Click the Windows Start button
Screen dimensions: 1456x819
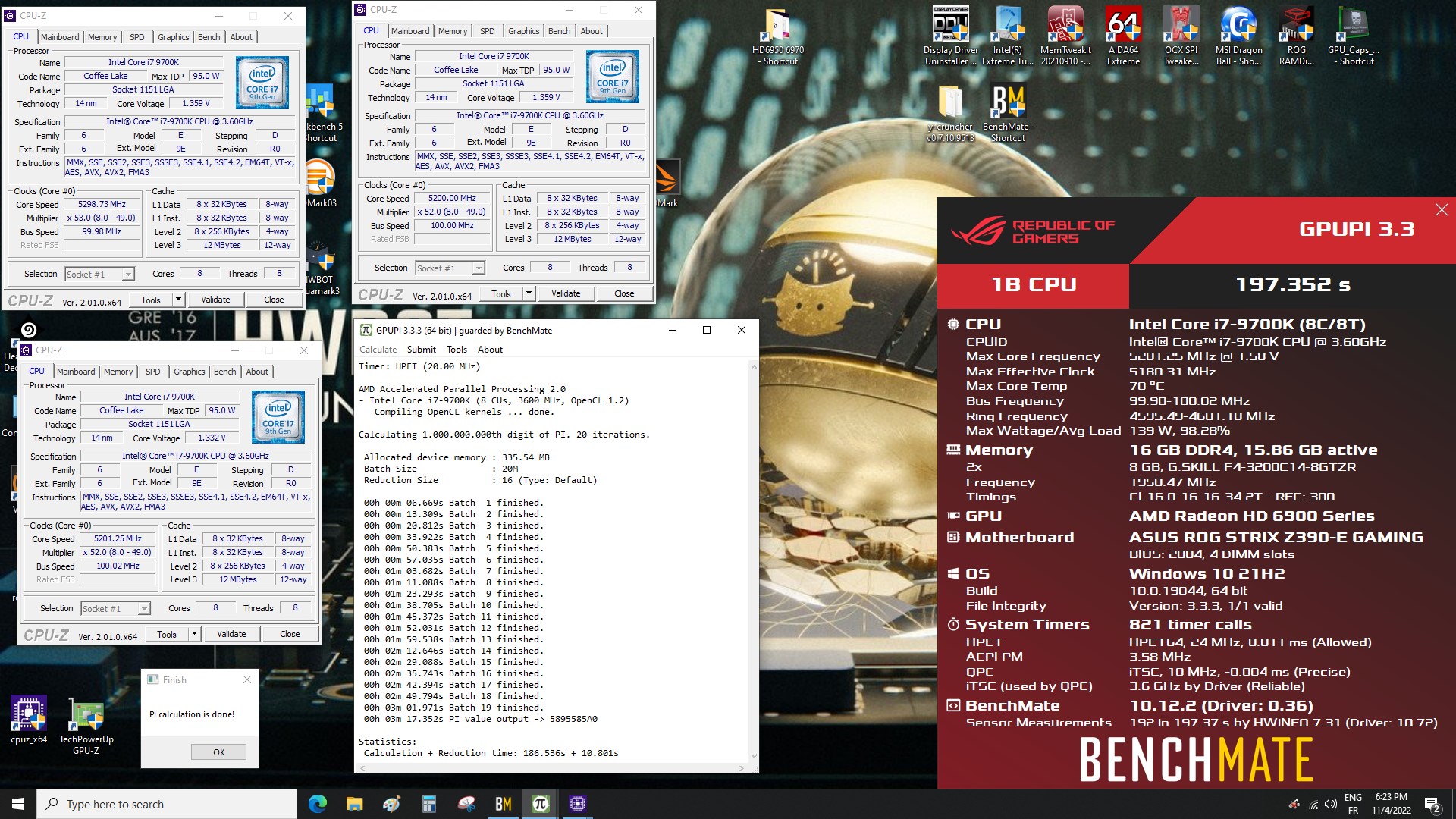pyautogui.click(x=18, y=804)
